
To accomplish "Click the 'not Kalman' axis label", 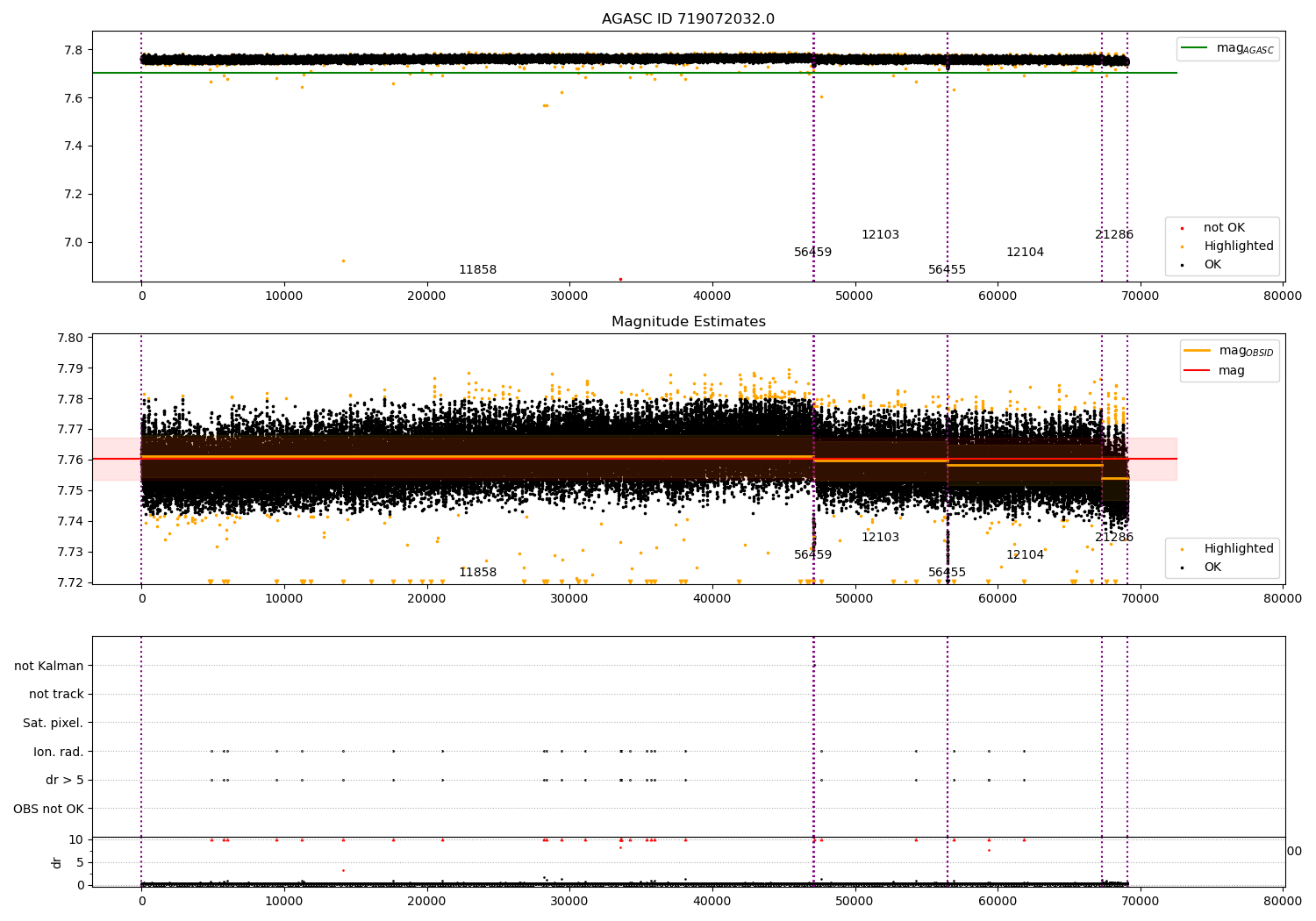I will tap(49, 666).
